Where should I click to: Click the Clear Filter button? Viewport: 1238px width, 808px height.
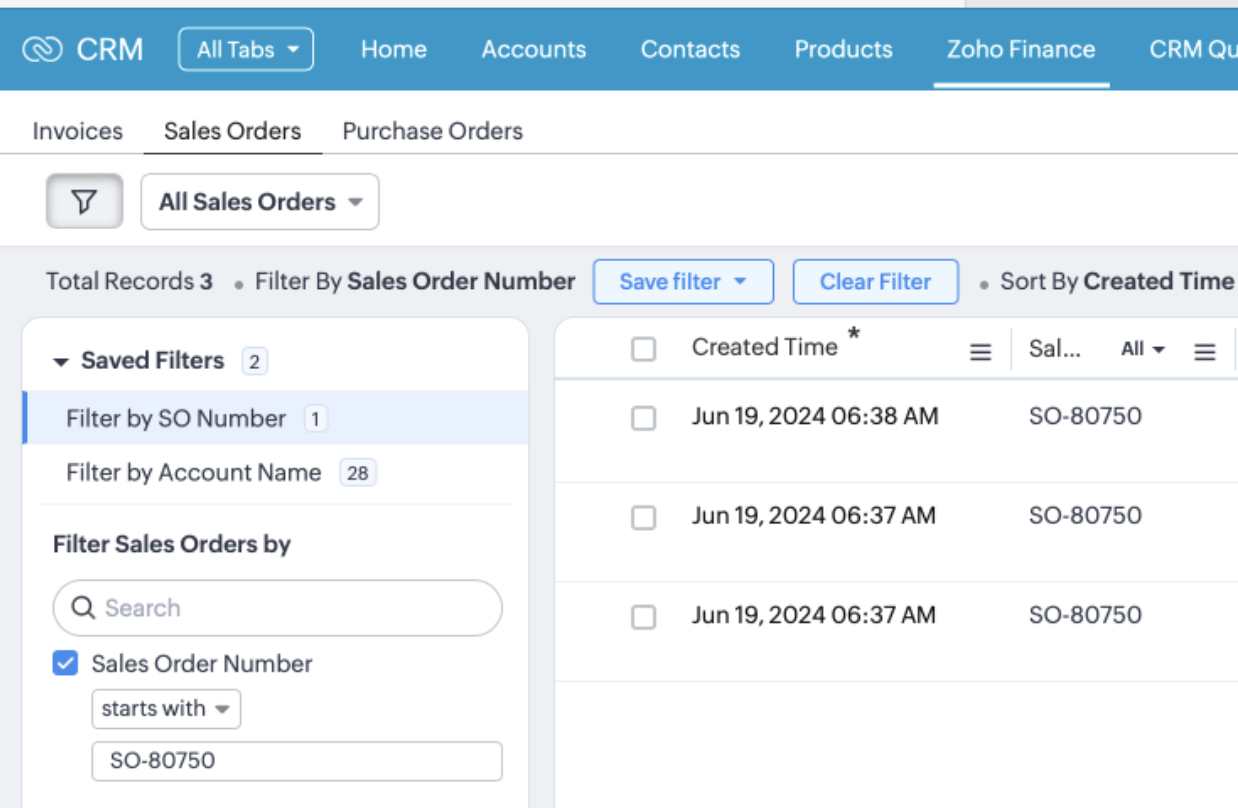[875, 282]
